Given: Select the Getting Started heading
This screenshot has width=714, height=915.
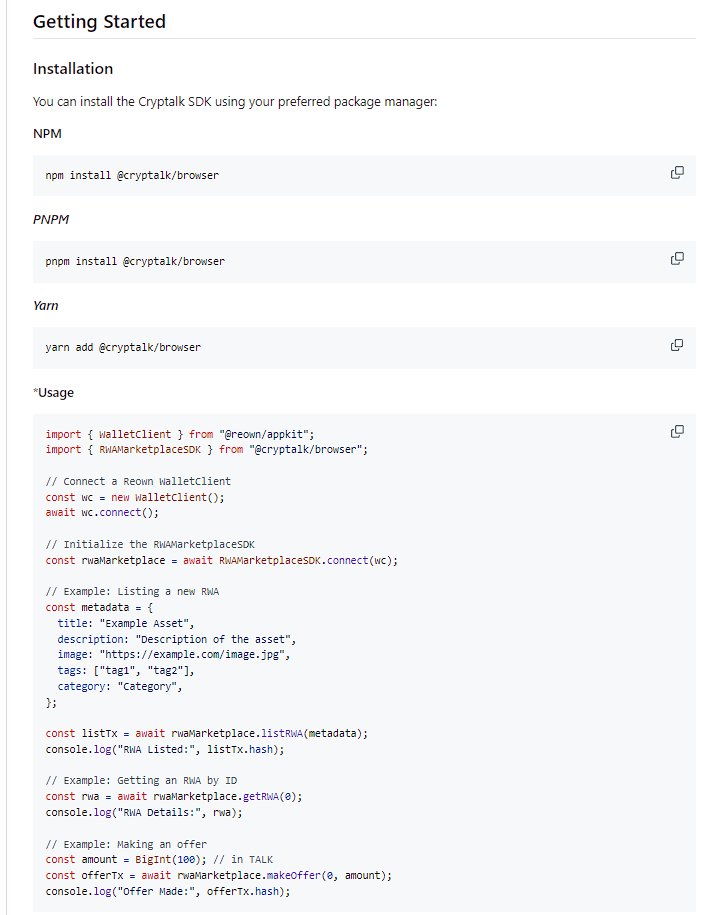Looking at the screenshot, I should tap(99, 22).
